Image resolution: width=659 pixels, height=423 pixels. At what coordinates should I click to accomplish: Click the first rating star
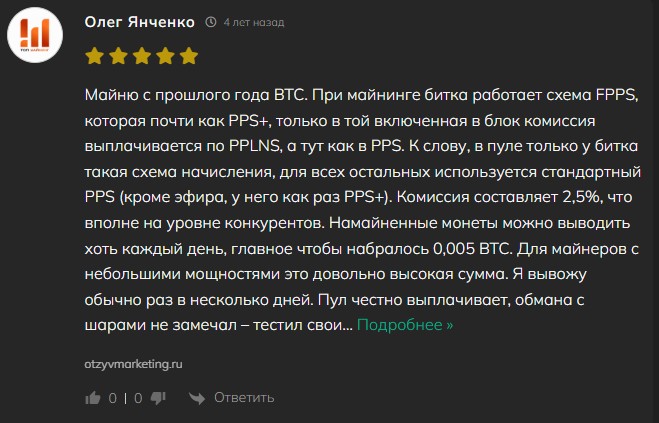tap(95, 56)
